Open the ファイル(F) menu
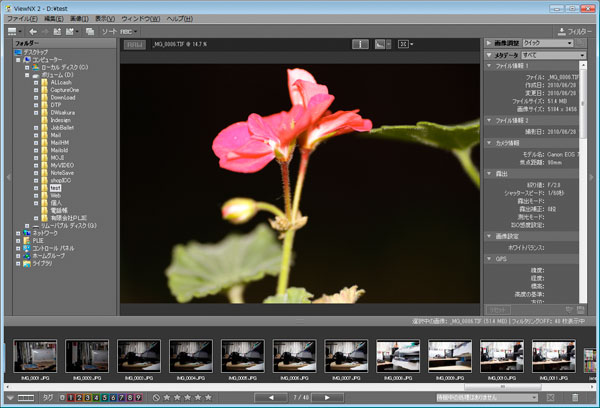600x408 pixels. click(x=22, y=19)
